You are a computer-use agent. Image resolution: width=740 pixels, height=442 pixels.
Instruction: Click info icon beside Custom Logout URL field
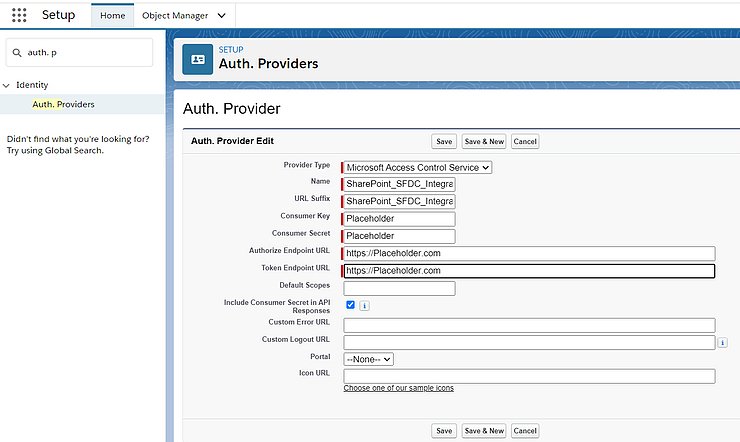pyautogui.click(x=722, y=342)
